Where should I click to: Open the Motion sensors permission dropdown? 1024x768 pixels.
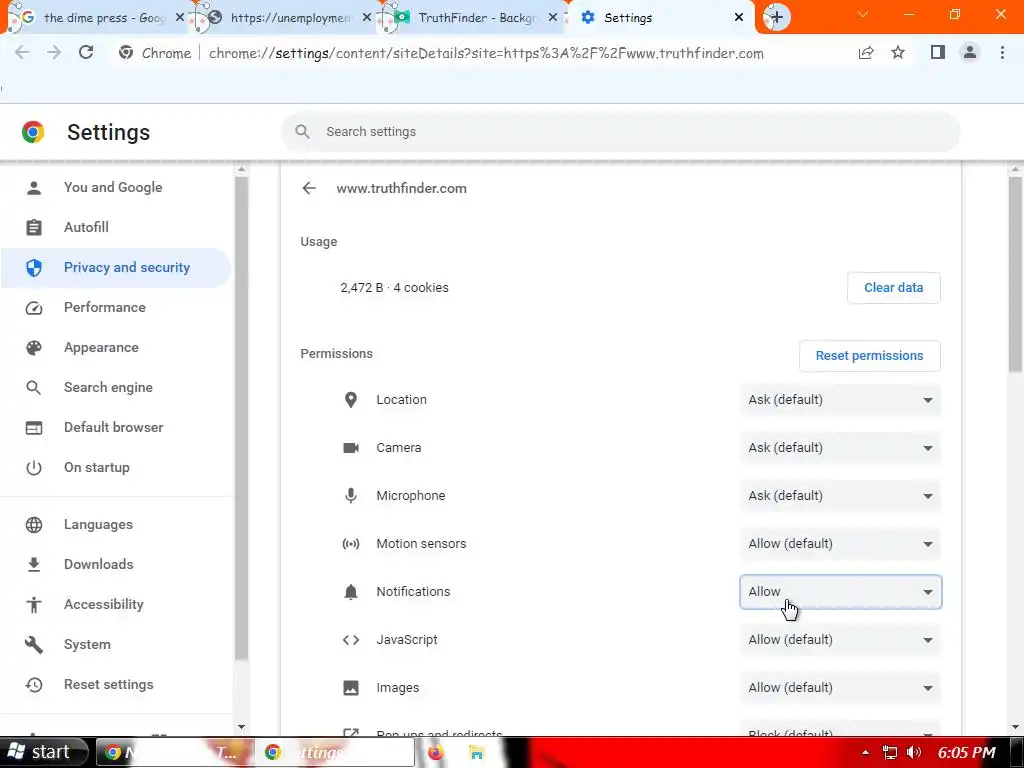[840, 543]
